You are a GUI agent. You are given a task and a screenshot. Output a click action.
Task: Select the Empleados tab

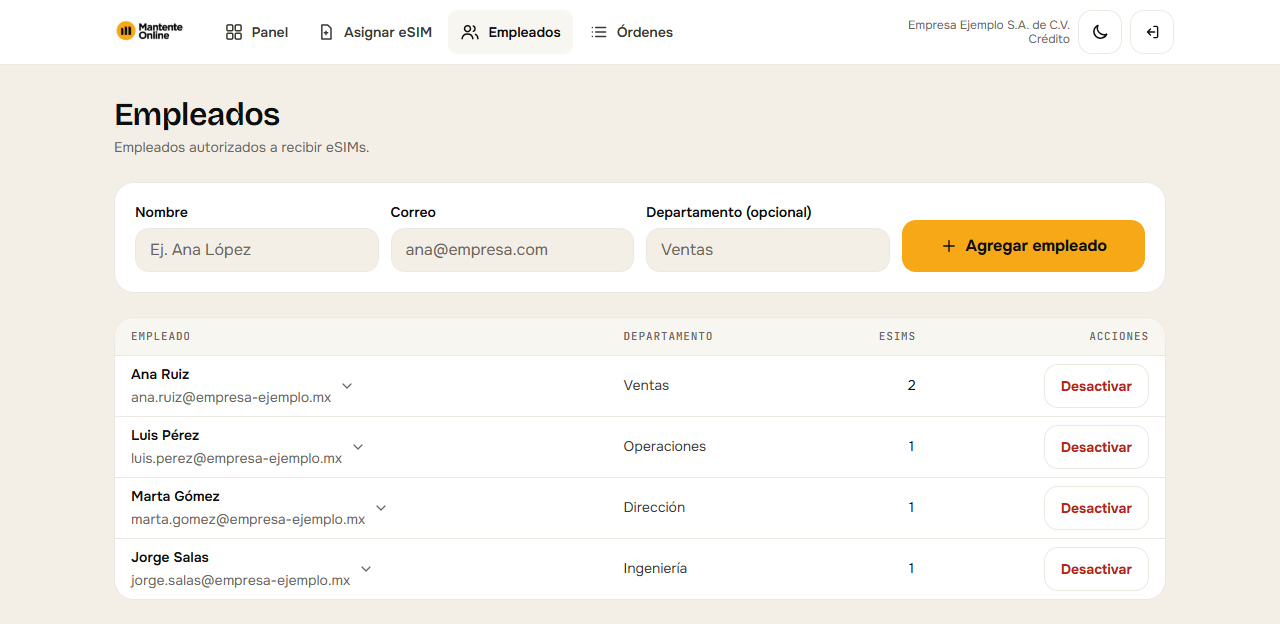tap(510, 32)
